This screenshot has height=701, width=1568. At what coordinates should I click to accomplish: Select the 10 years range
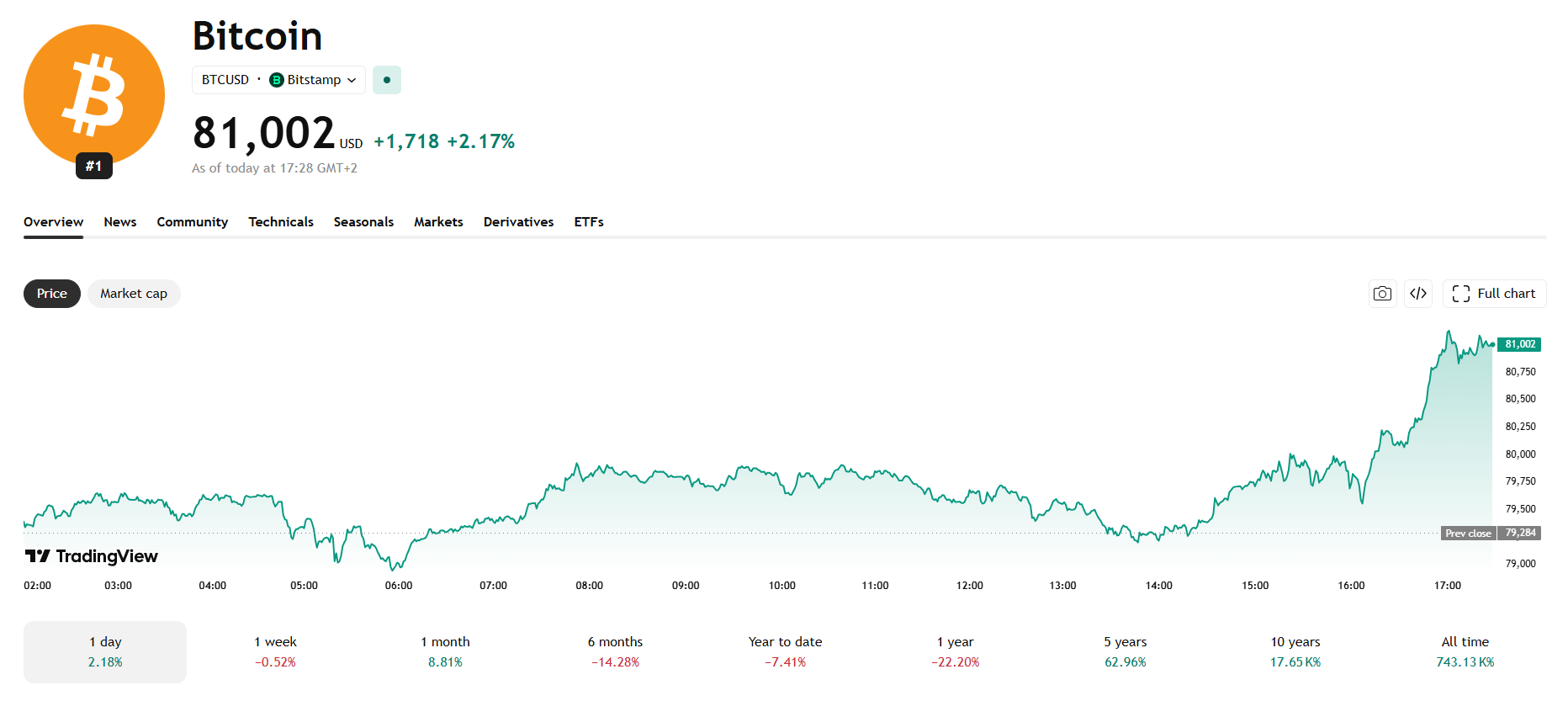(x=1295, y=652)
